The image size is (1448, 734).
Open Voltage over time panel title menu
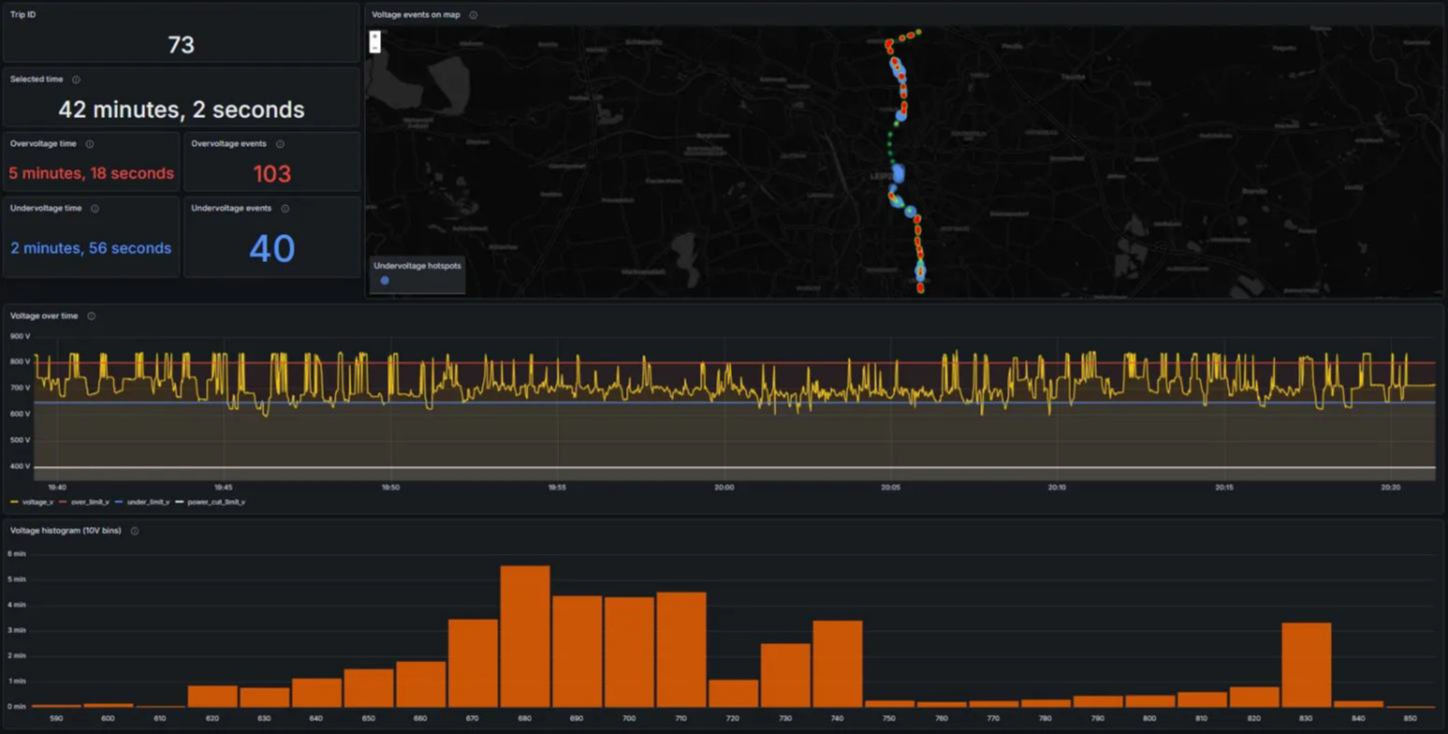pos(44,316)
